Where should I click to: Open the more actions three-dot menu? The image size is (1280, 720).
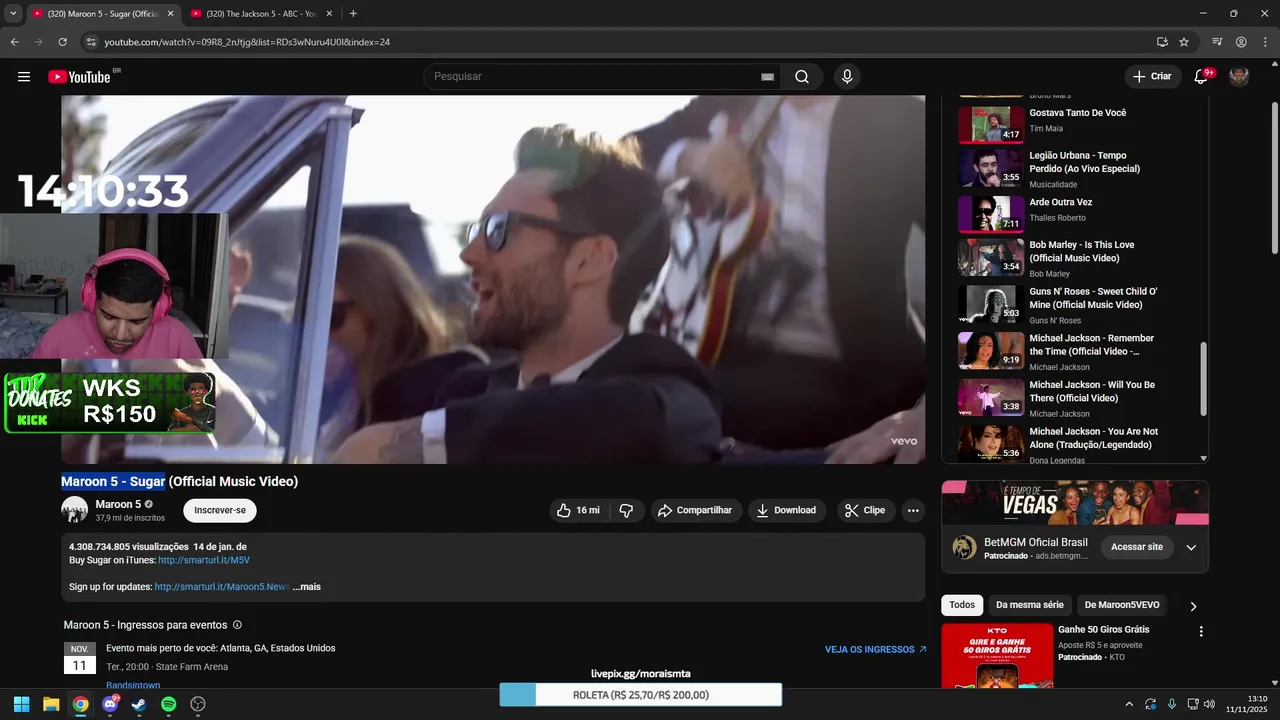913,510
